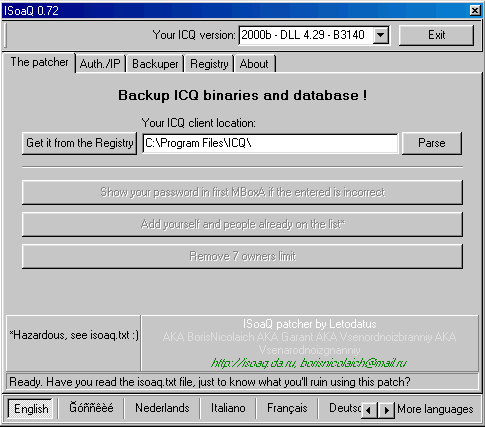Click the Parse button
485x427 pixels.
click(x=432, y=143)
